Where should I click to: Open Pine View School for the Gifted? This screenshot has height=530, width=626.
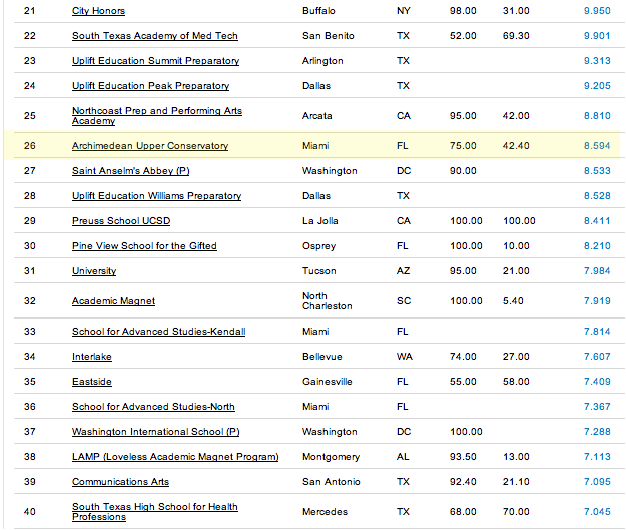[x=144, y=246]
